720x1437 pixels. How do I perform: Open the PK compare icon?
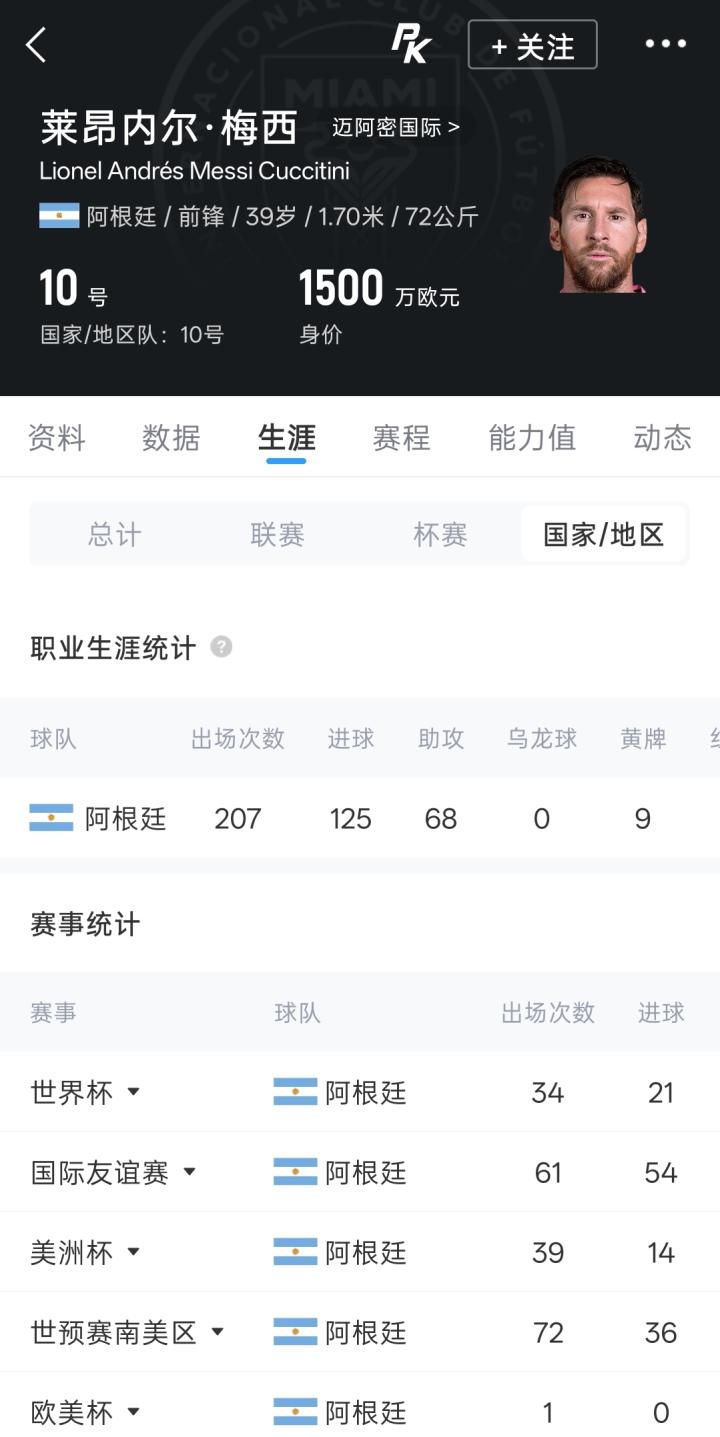click(x=410, y=45)
